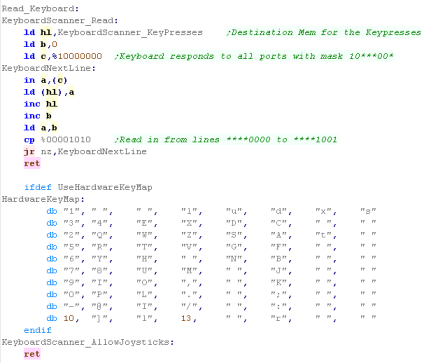Select the KeyboardNextLine label

tap(49, 68)
